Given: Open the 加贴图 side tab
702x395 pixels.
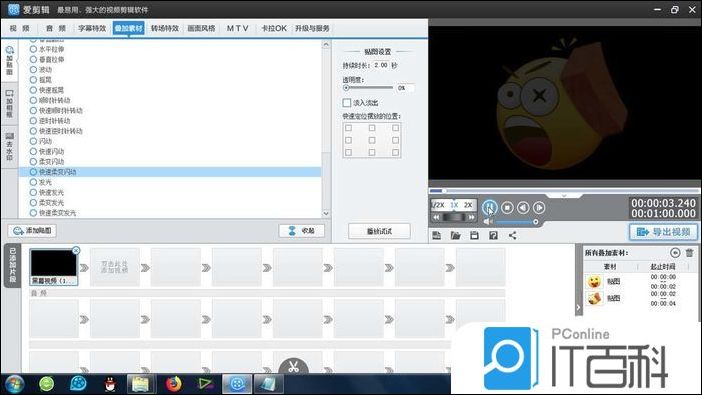Looking at the screenshot, I should pos(9,61).
